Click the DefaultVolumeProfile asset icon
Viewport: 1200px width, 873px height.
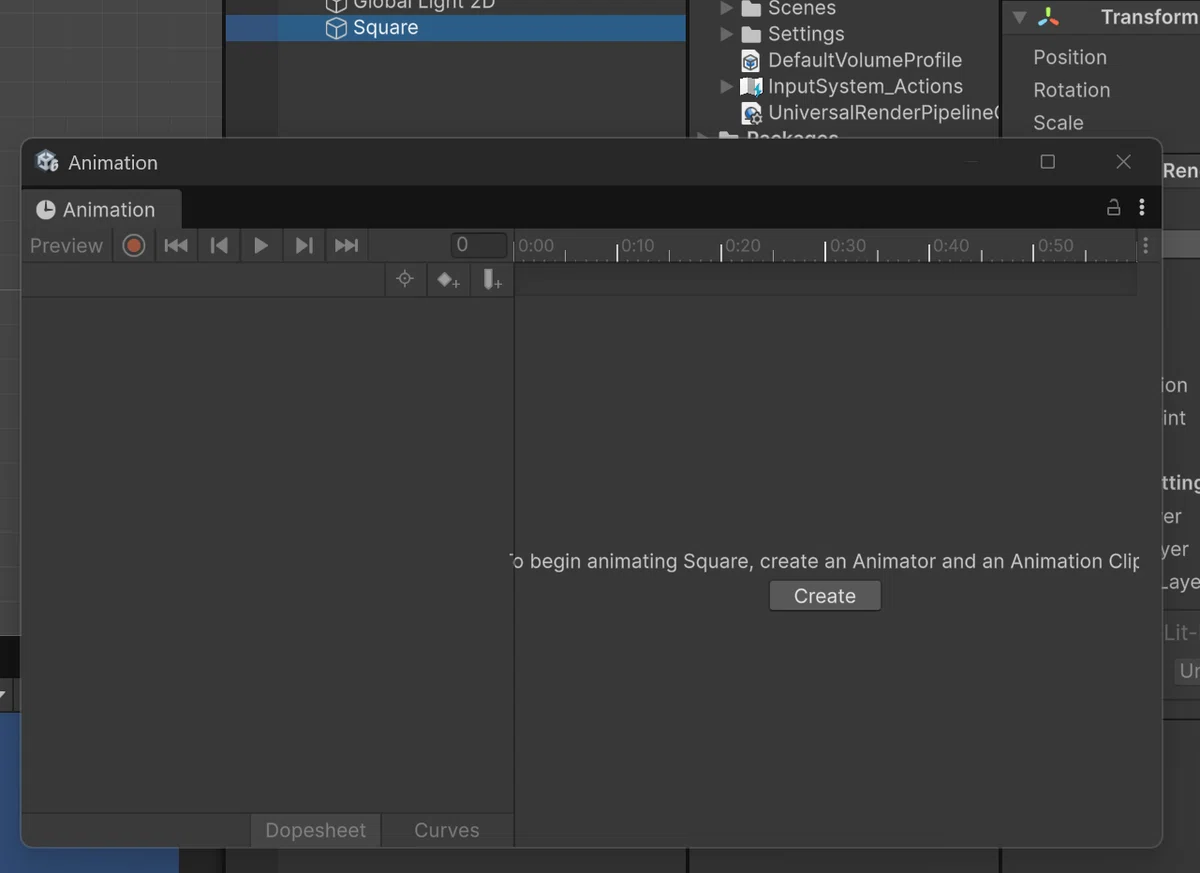coord(751,61)
